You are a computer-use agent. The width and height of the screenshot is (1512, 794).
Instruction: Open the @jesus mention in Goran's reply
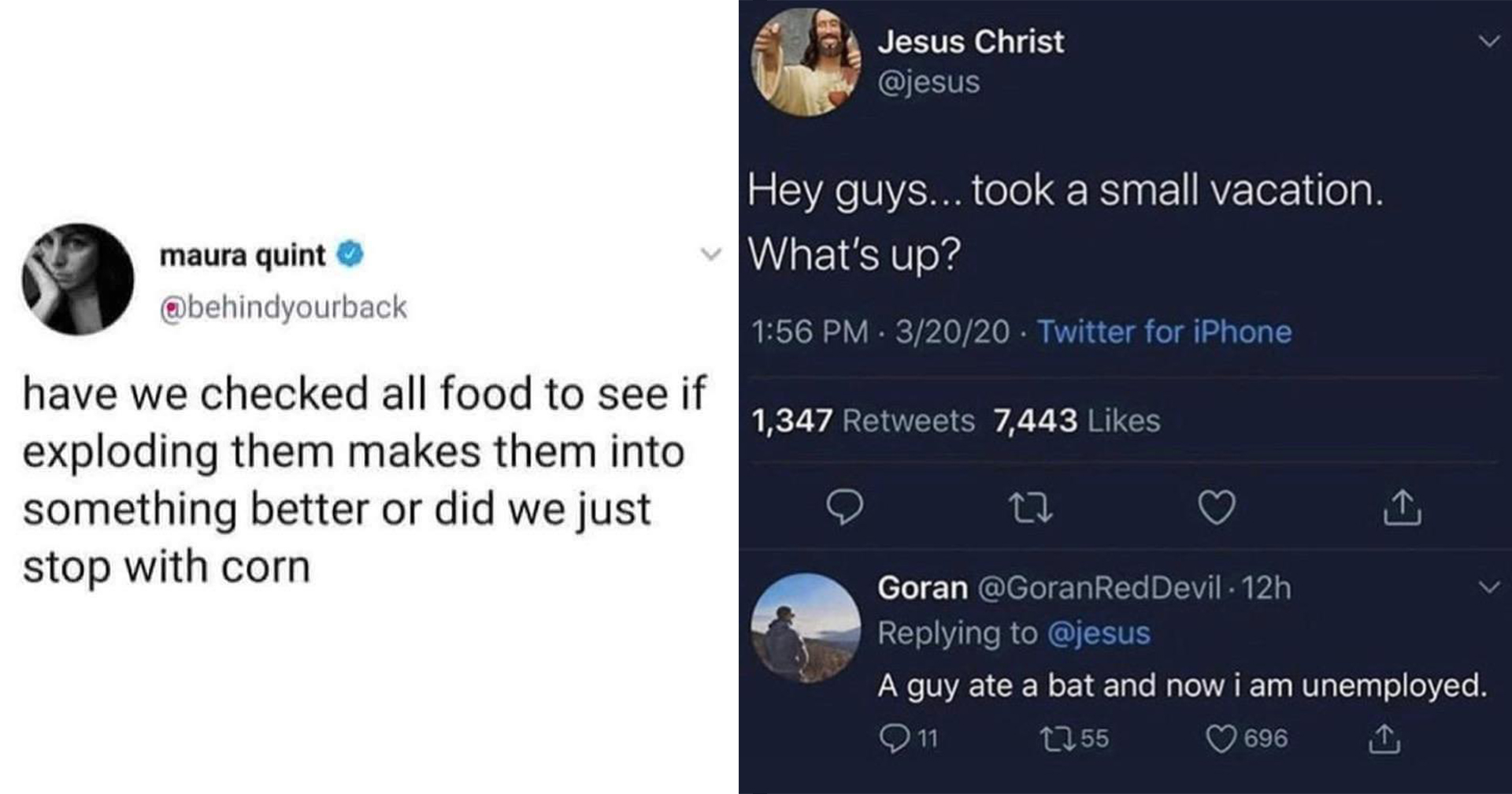(1099, 633)
